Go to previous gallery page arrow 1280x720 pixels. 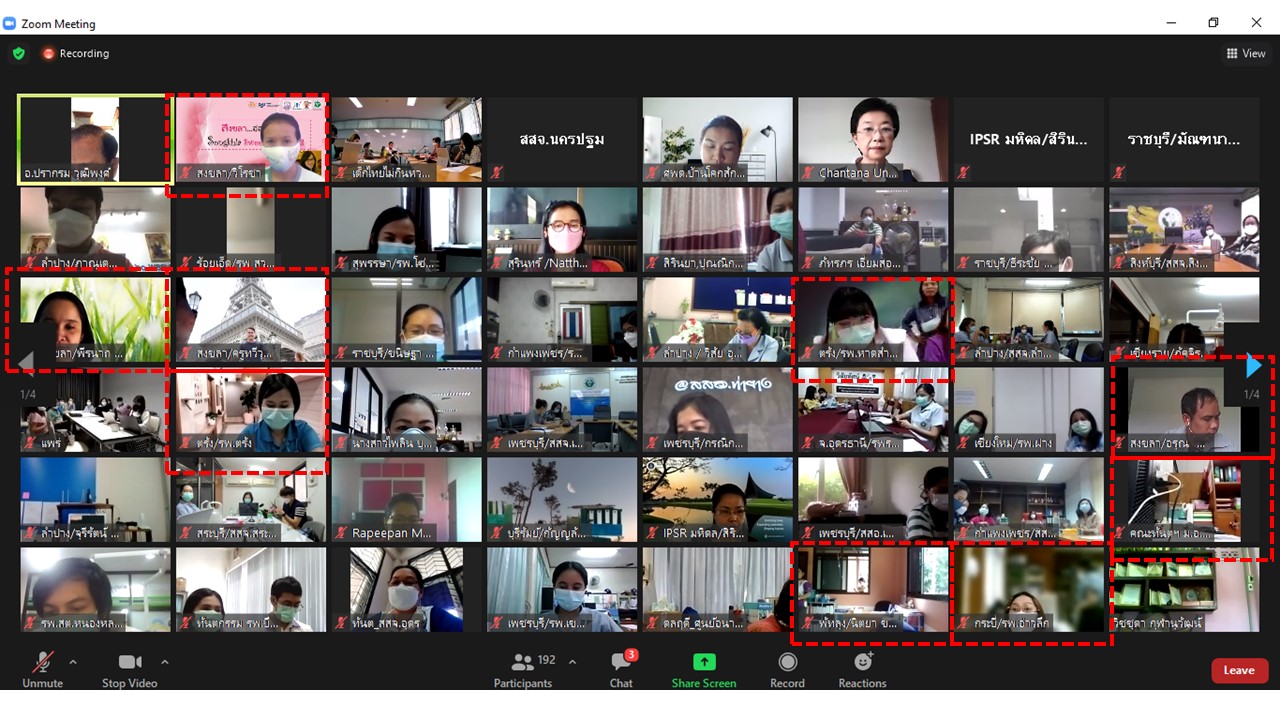(27, 361)
